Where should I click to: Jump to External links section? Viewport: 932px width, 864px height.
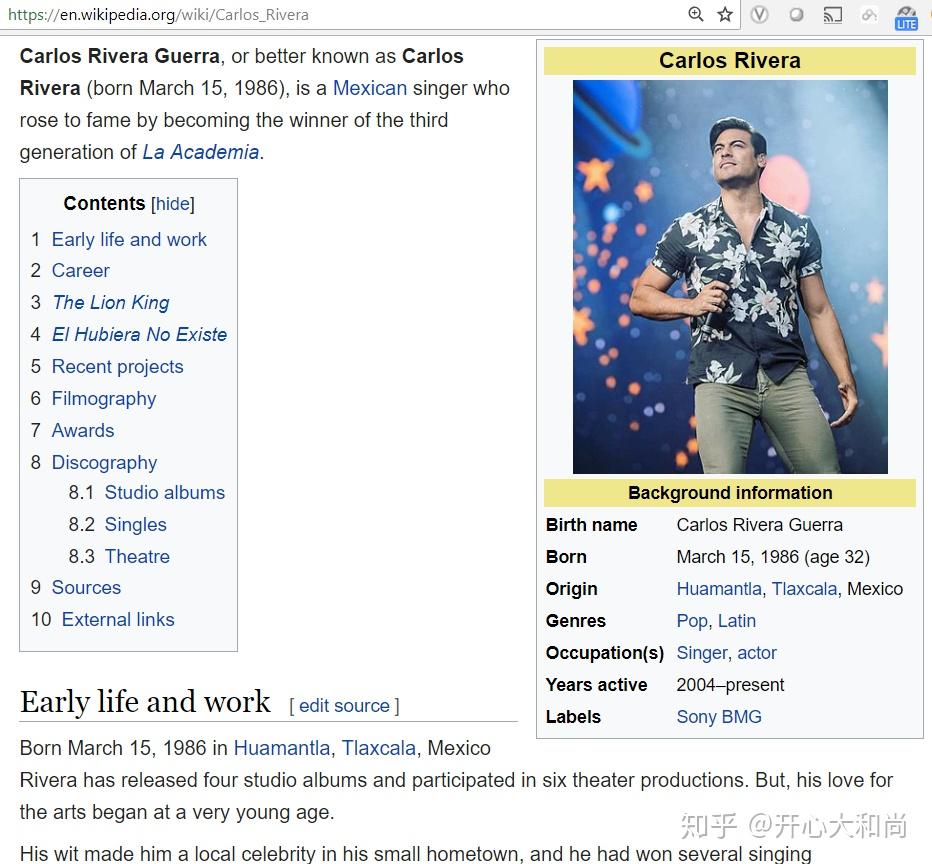coord(118,620)
